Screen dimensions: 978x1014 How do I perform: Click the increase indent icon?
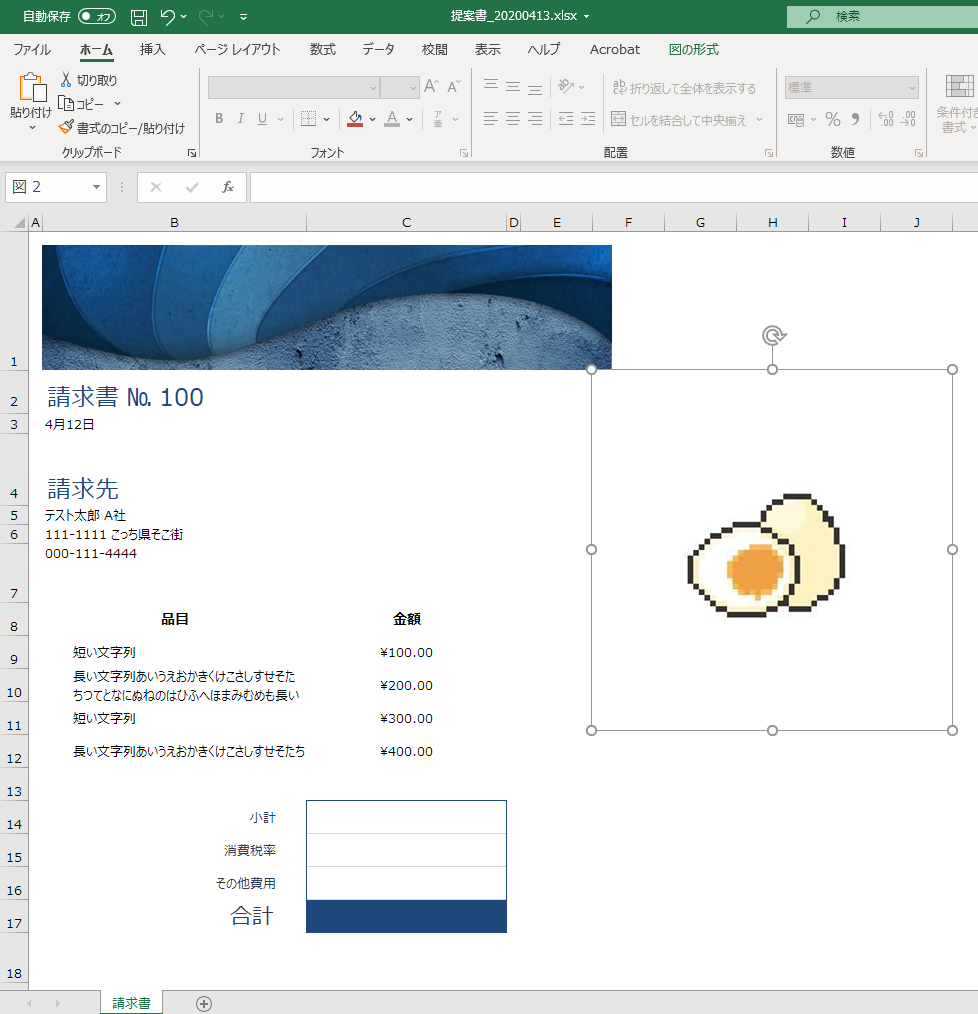click(x=588, y=118)
